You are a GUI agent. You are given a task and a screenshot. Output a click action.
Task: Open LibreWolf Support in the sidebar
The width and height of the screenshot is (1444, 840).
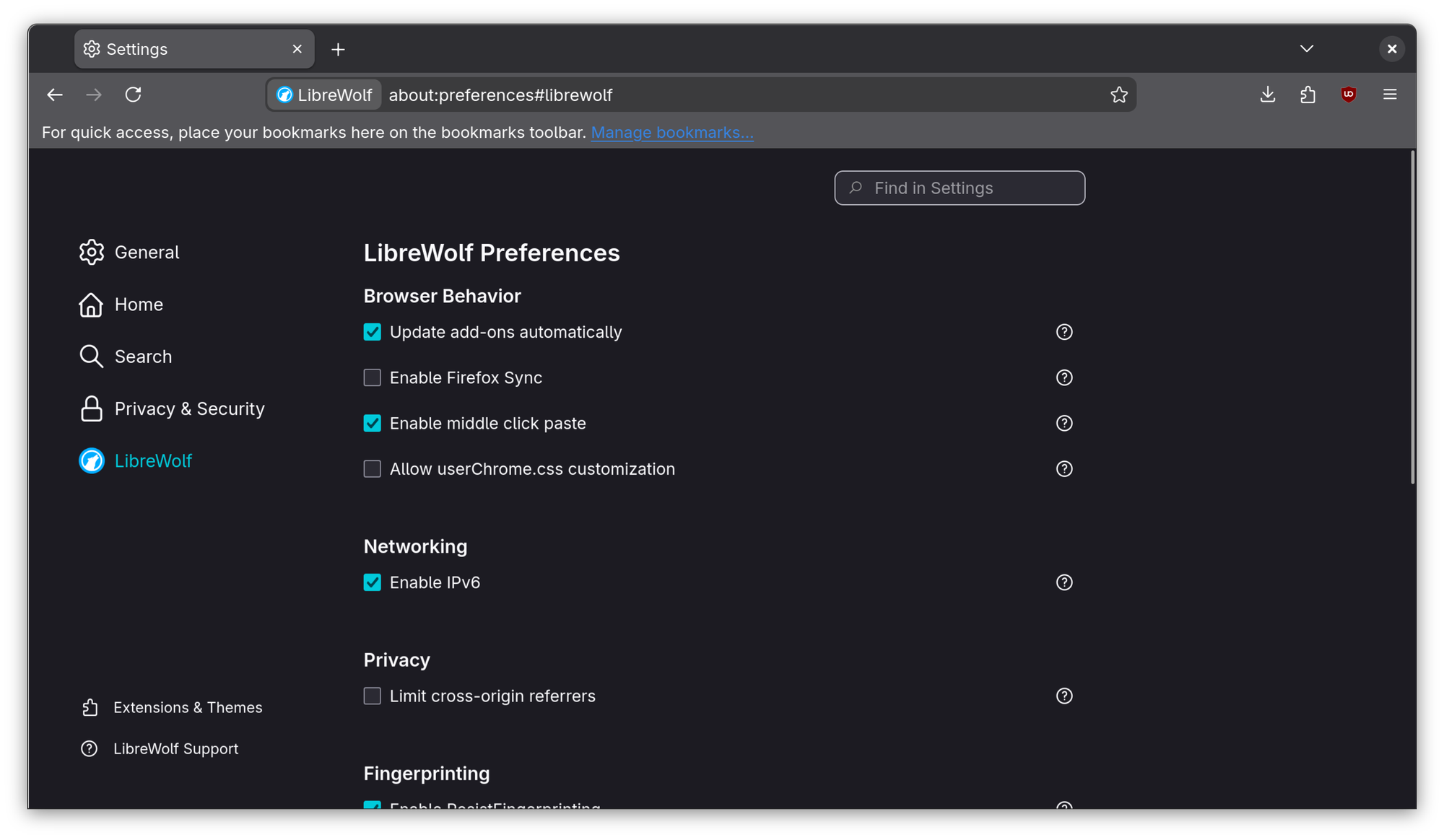click(175, 748)
